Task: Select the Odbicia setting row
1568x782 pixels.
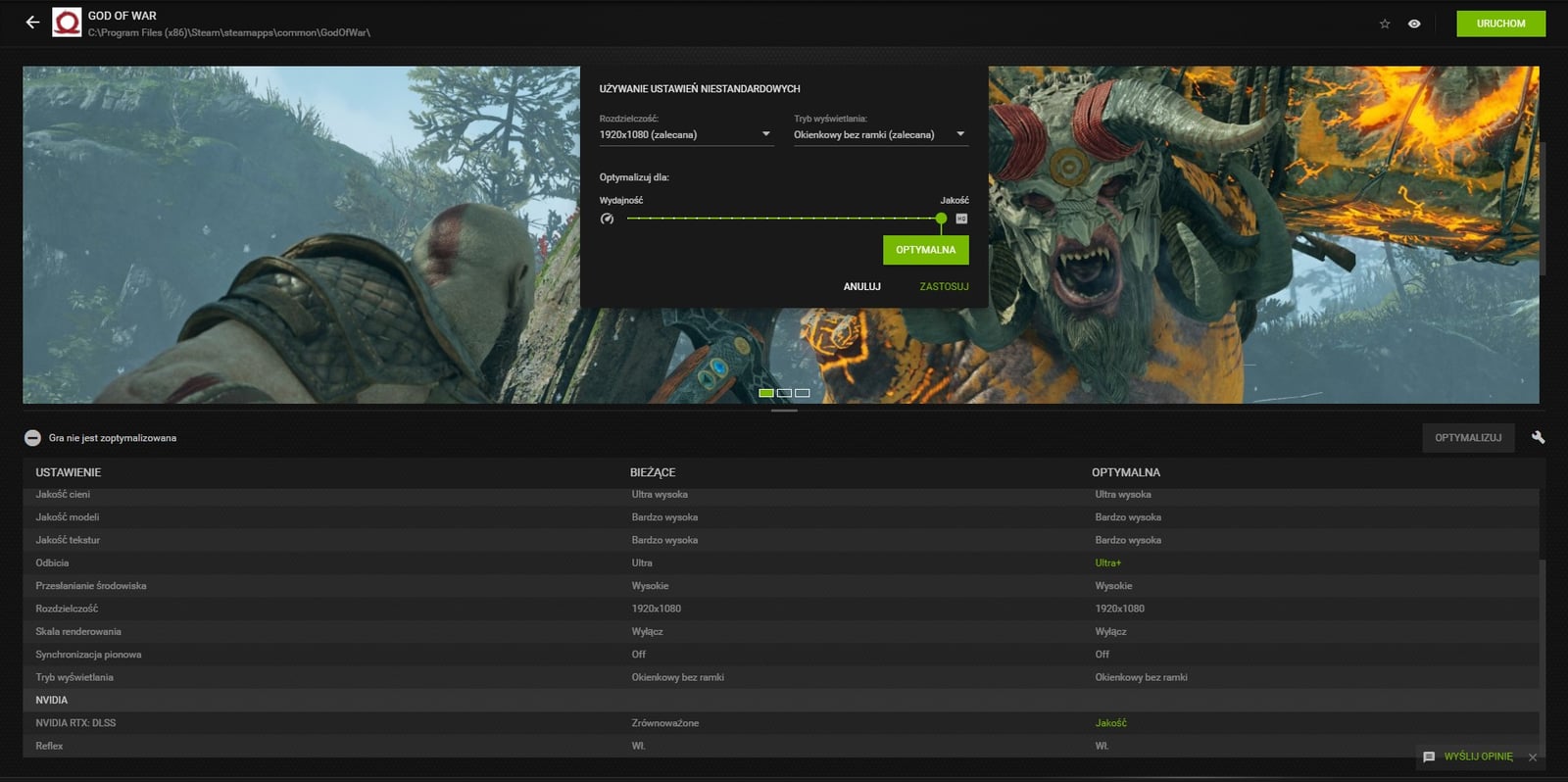Action: [780, 562]
